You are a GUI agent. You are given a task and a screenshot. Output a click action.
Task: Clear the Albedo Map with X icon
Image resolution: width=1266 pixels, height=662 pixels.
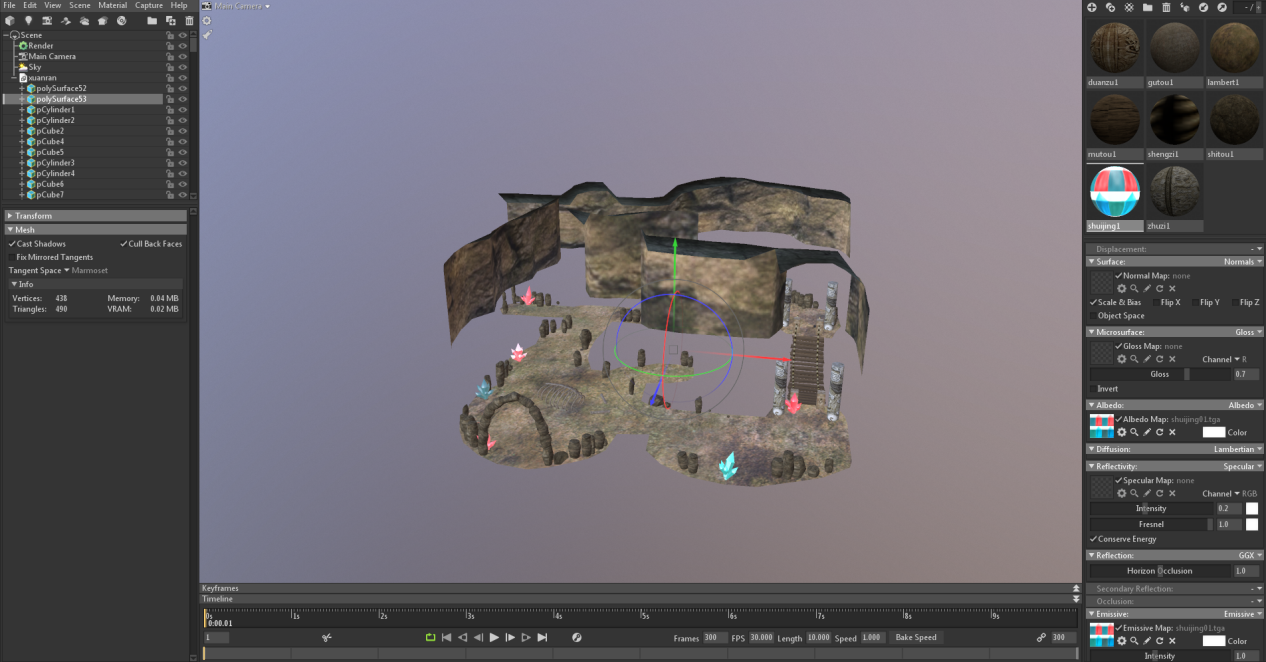1172,432
